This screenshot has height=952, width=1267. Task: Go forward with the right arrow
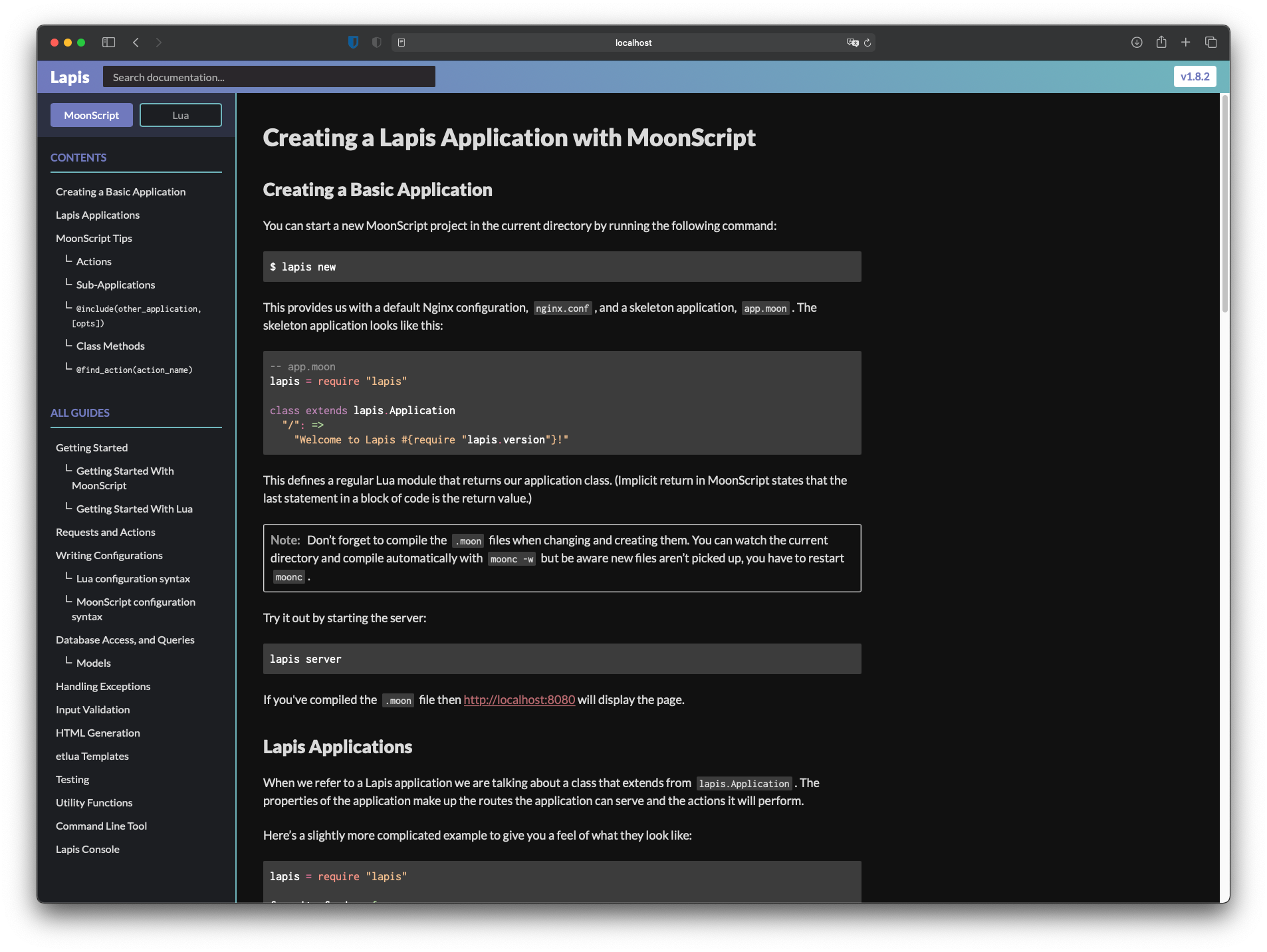tap(158, 43)
